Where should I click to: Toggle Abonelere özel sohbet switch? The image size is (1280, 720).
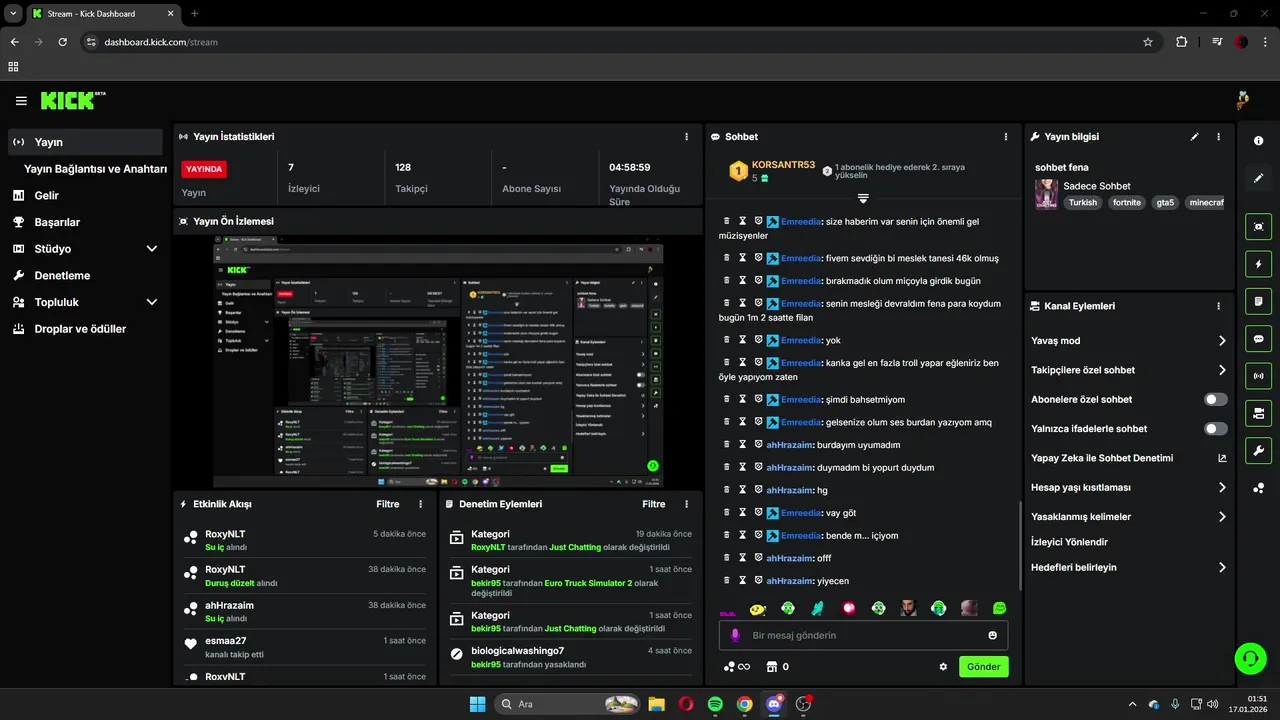click(1216, 399)
